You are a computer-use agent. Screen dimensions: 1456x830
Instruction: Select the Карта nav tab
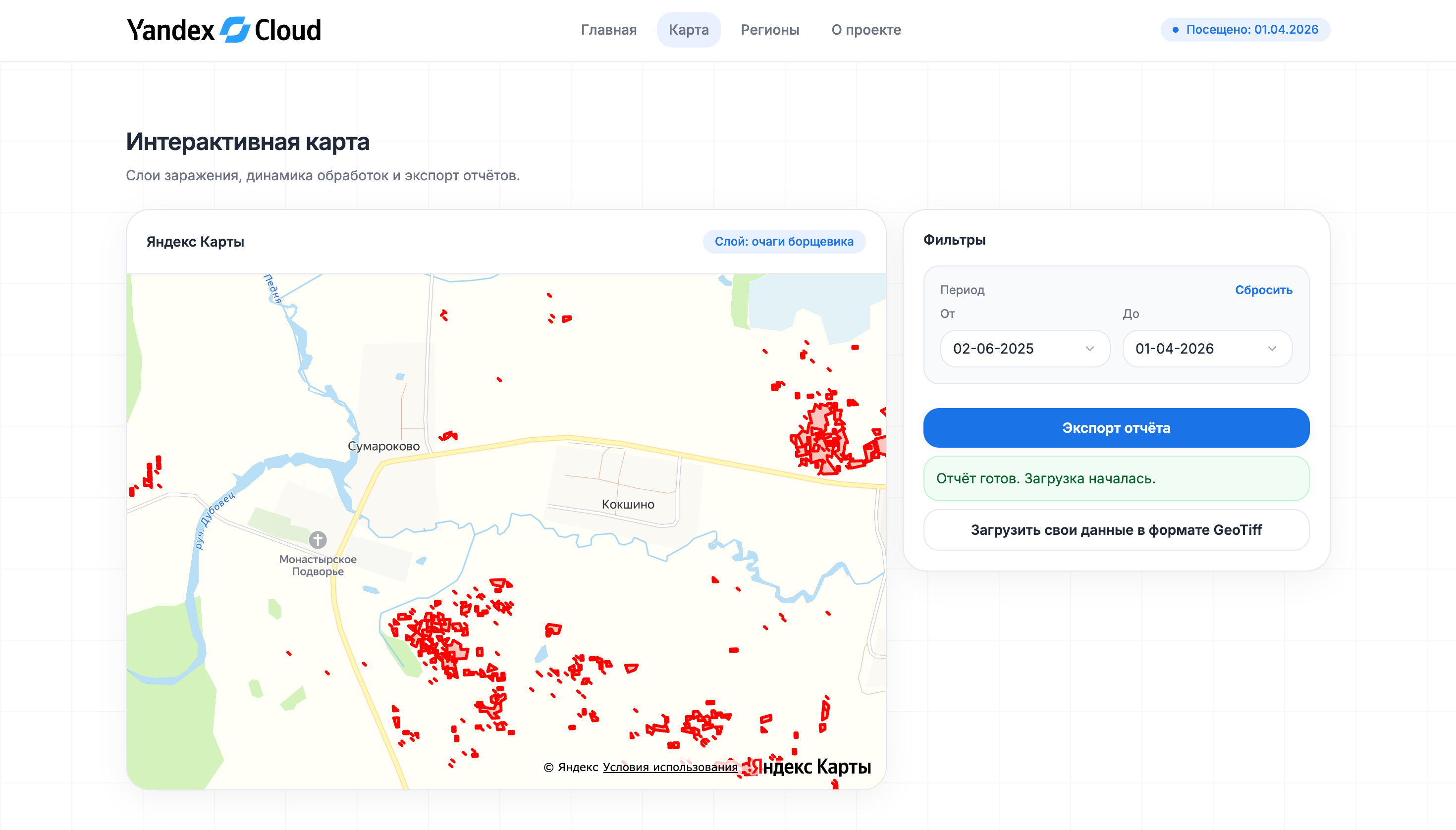point(688,30)
